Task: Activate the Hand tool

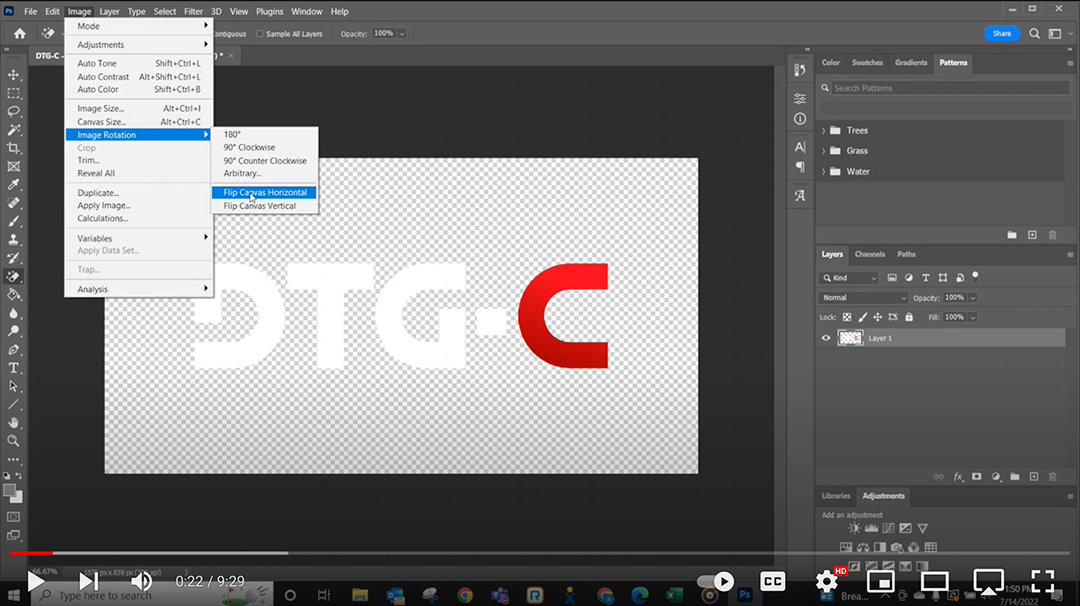Action: pyautogui.click(x=14, y=423)
